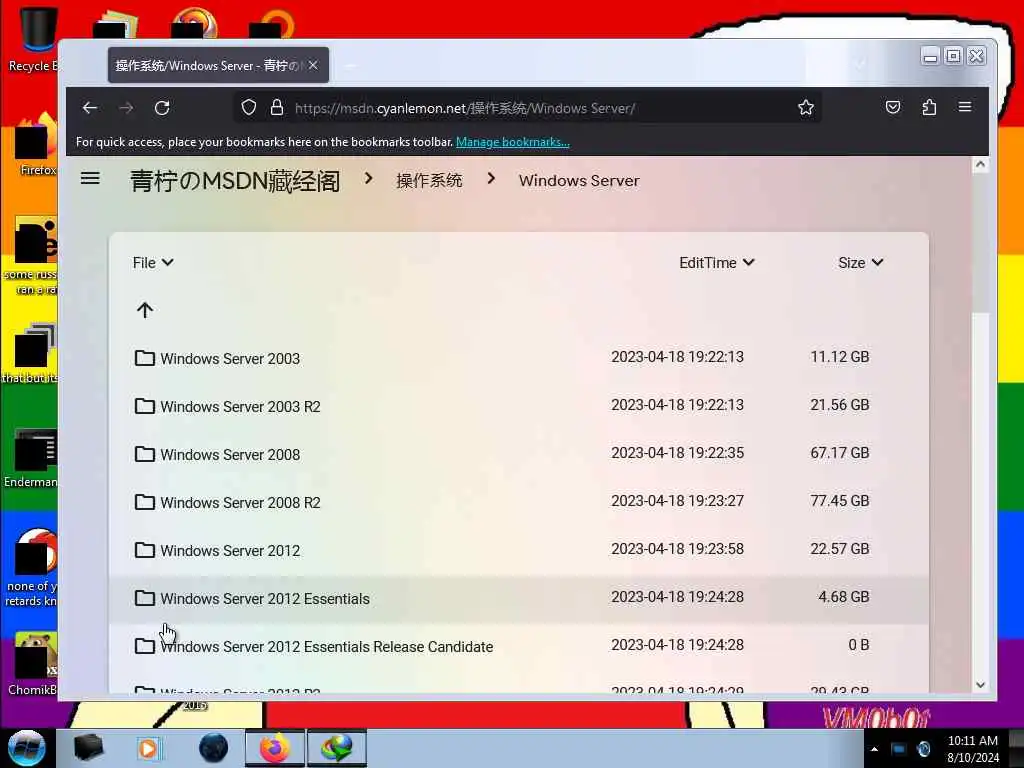Select the Enderman desktop icon
This screenshot has width=1024, height=768.
(33, 457)
